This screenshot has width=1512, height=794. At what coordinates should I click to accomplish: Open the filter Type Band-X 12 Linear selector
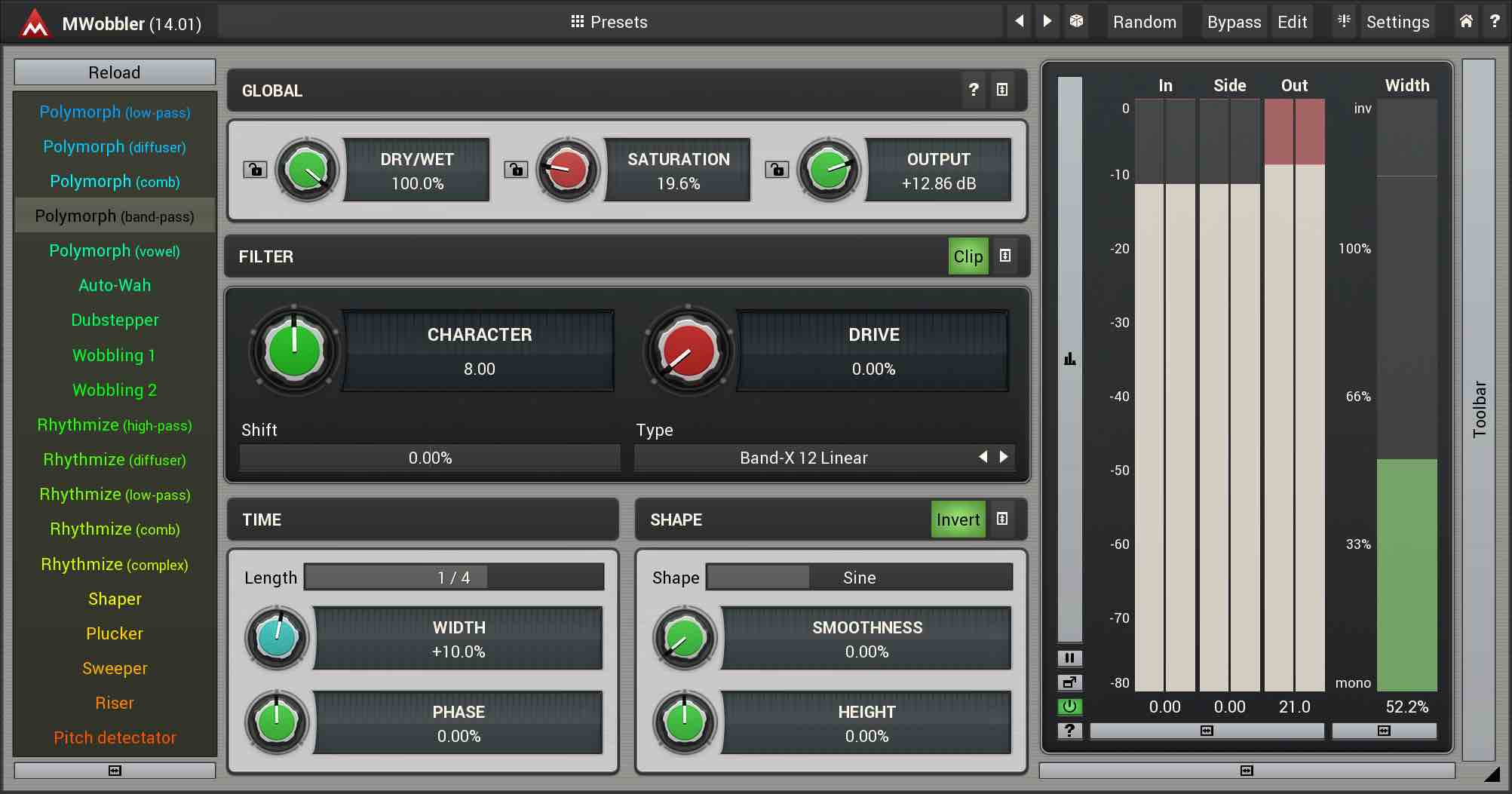(803, 458)
